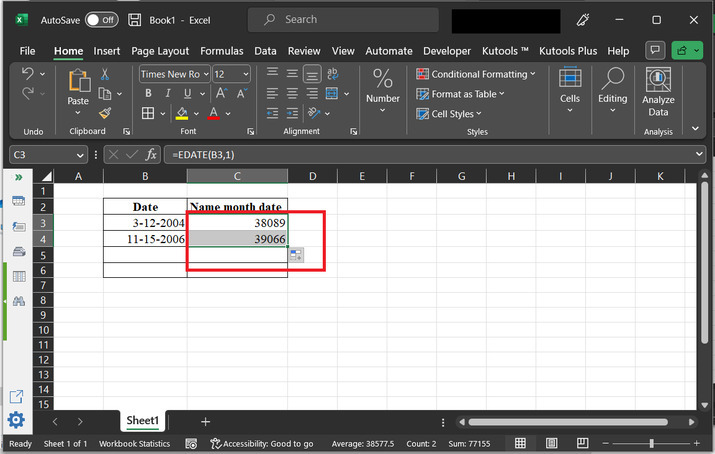This screenshot has height=454, width=715.
Task: Click the zoom slider in status bar
Action: pos(652,443)
